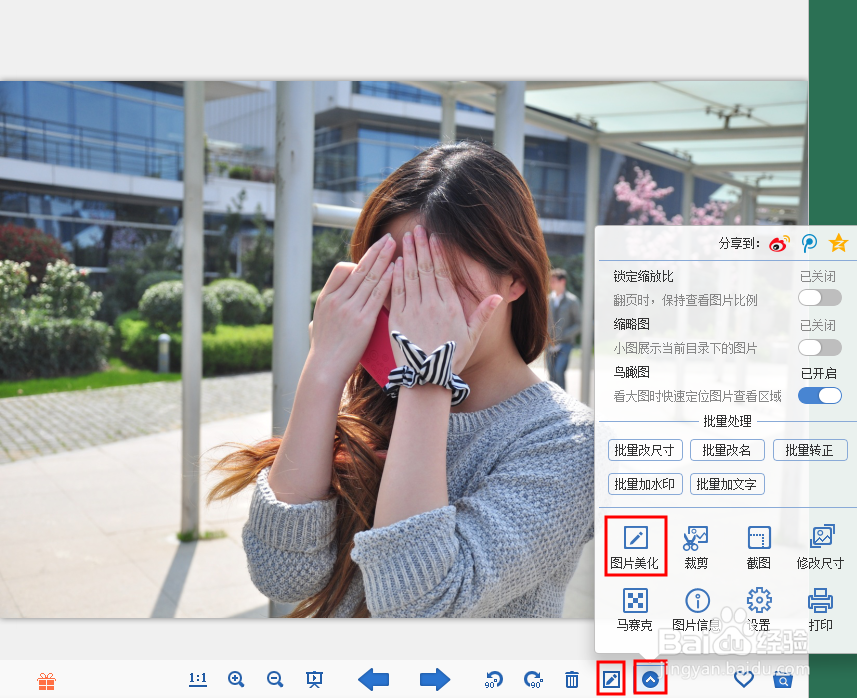
Task: Go to the next image with the right arrow
Action: pos(435,679)
